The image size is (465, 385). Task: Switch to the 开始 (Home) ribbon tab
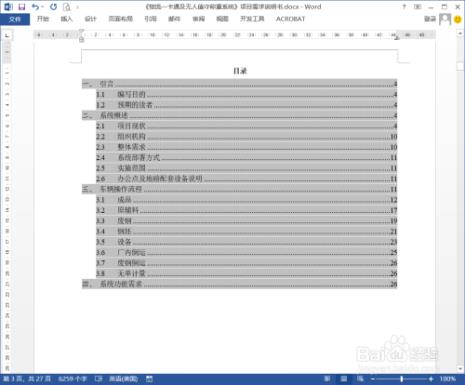[x=43, y=19]
